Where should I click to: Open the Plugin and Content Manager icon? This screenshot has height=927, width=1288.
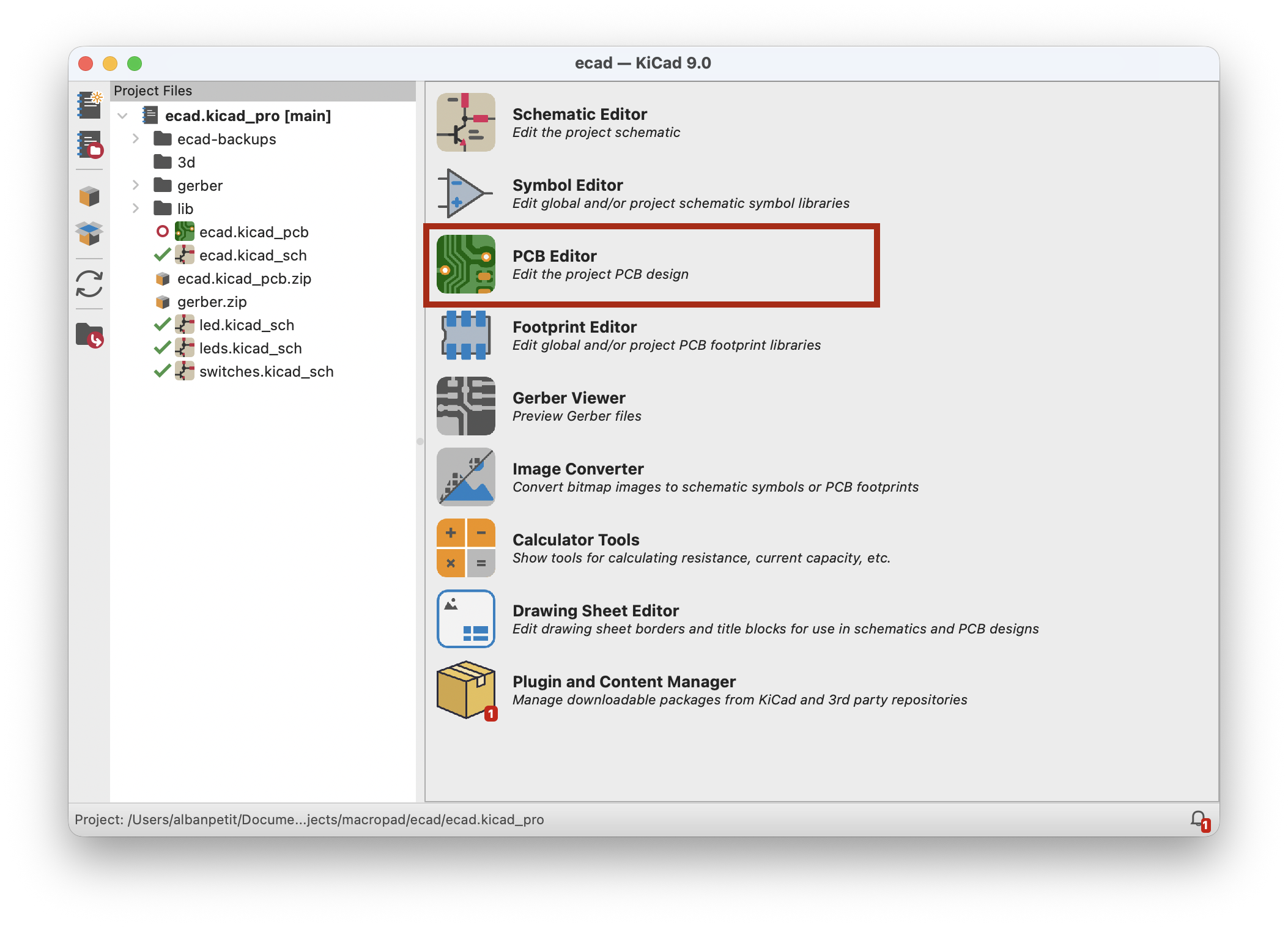pyautogui.click(x=465, y=690)
